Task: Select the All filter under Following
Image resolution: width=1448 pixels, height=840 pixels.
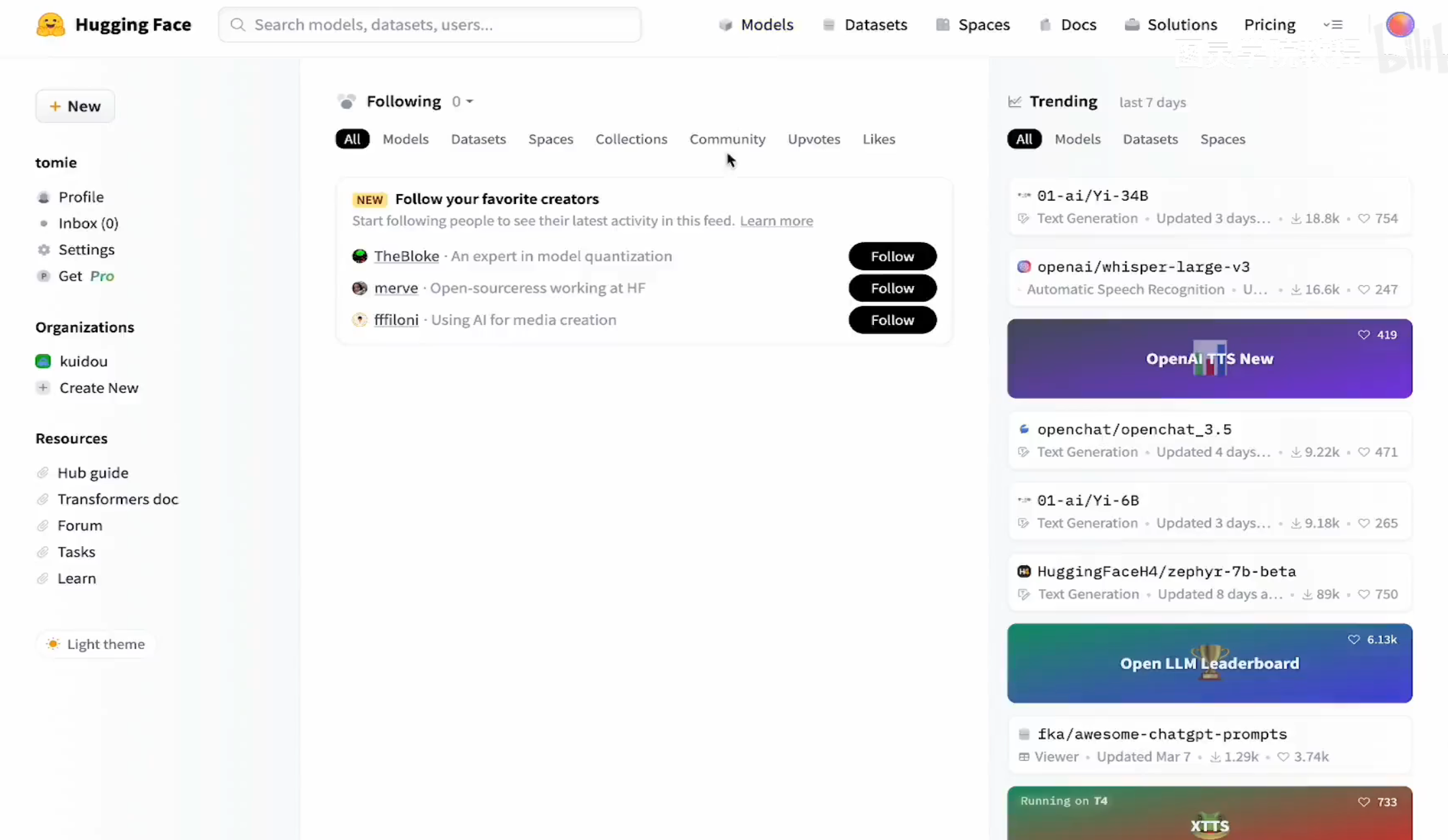Action: pyautogui.click(x=352, y=139)
